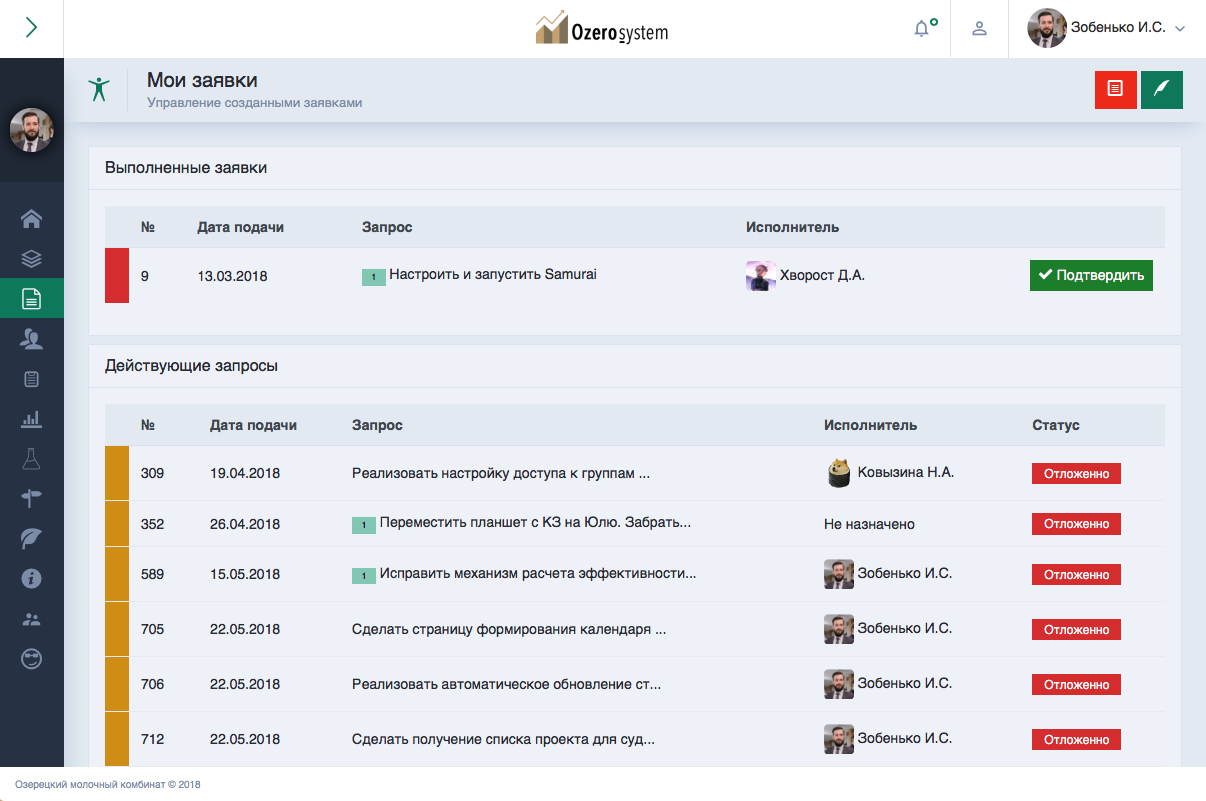Open the info circle sidebar icon
This screenshot has height=801, width=1206.
(x=31, y=578)
